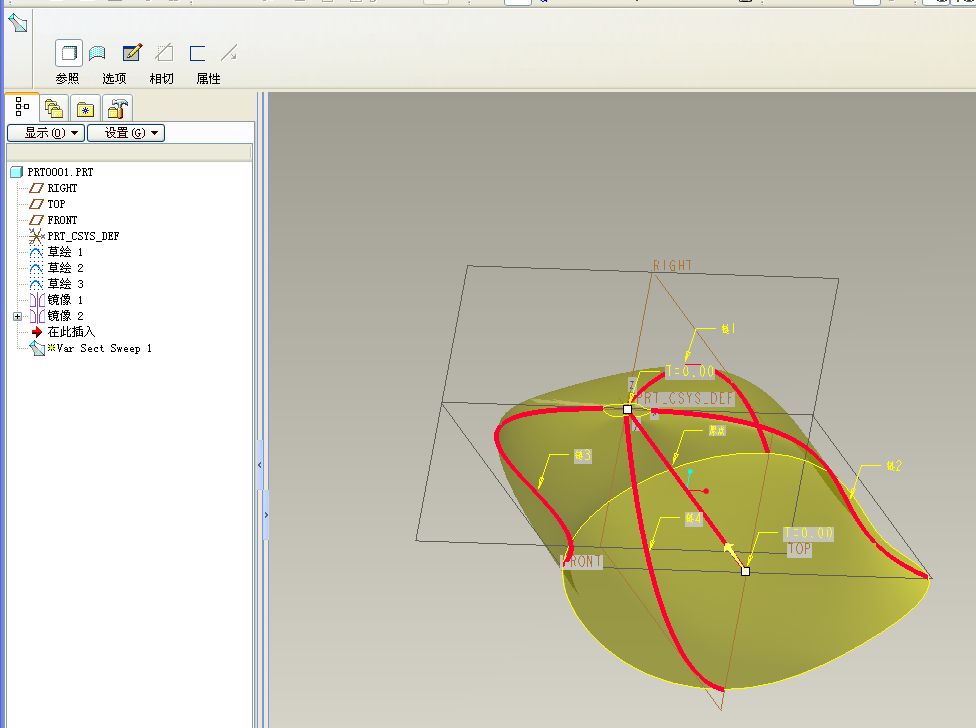Open the 设置 dropdown
976x728 pixels.
(126, 133)
